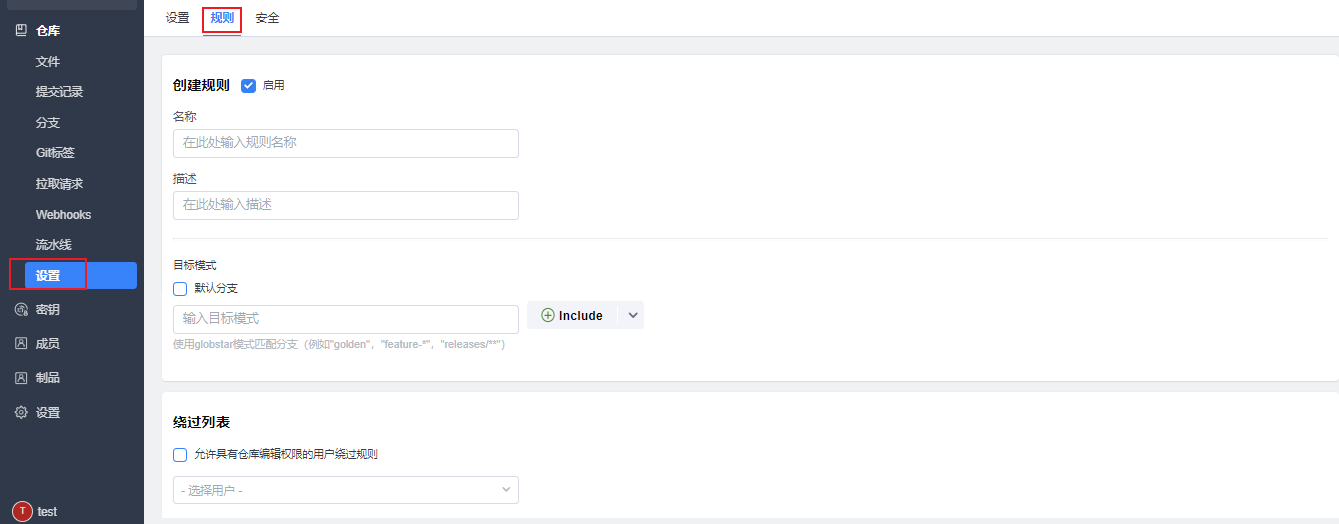Switch to the 安全 tab

coord(267,18)
